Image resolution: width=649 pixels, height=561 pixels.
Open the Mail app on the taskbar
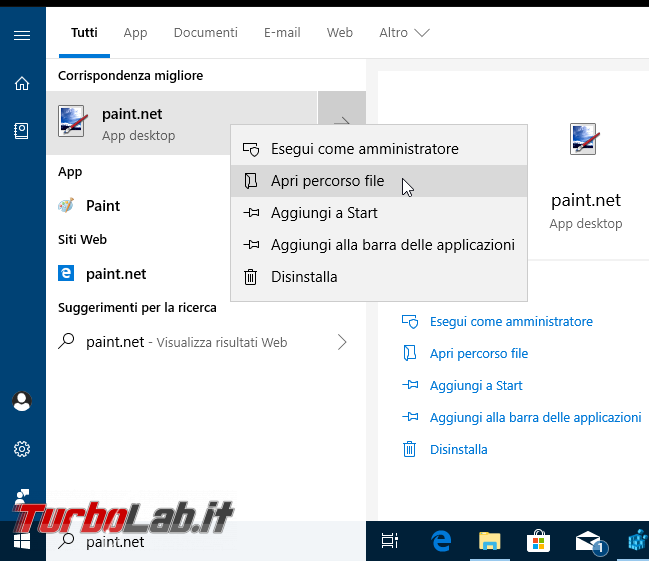point(590,541)
